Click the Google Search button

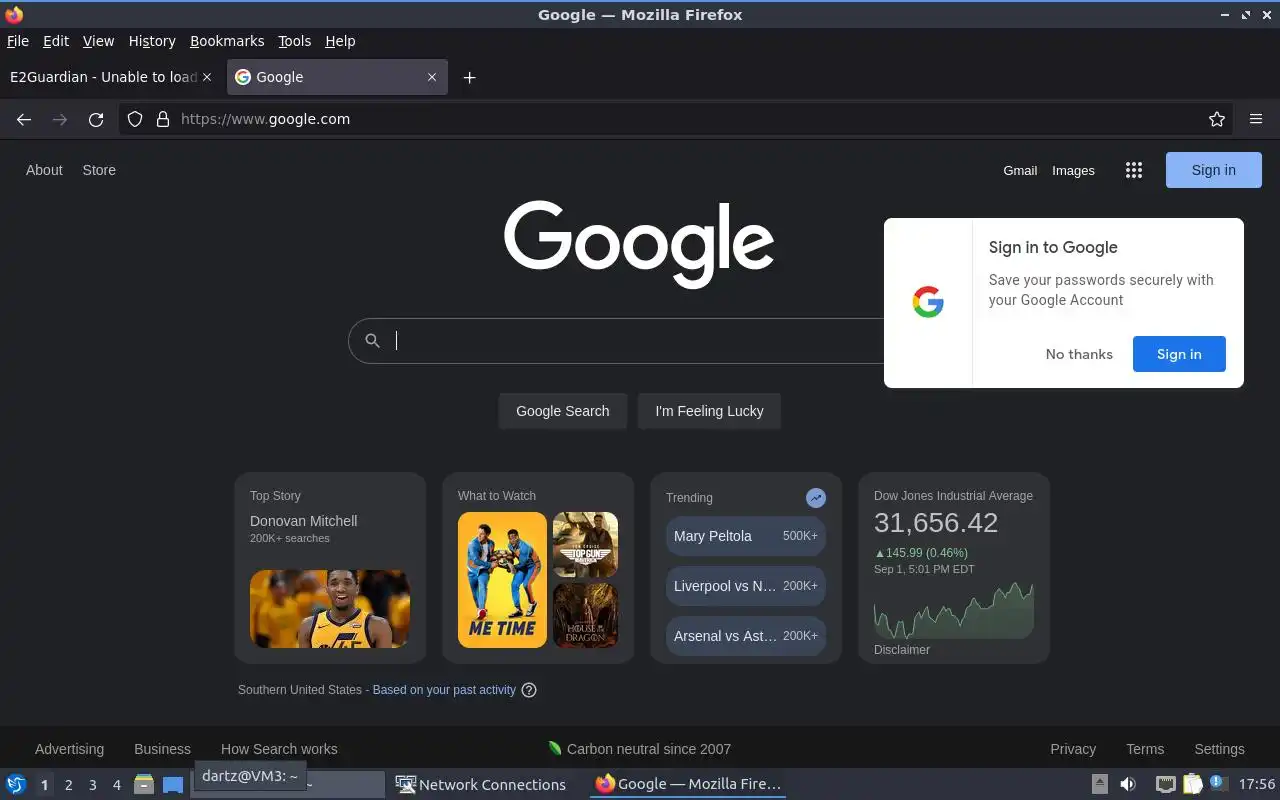[562, 411]
